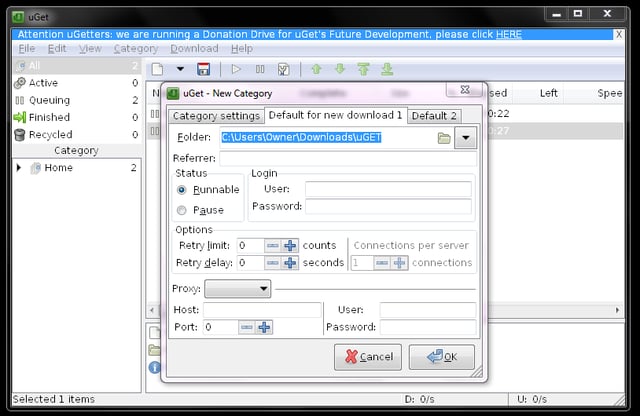This screenshot has width=640, height=416.
Task: Click the Retry delay number field
Action: click(x=251, y=263)
